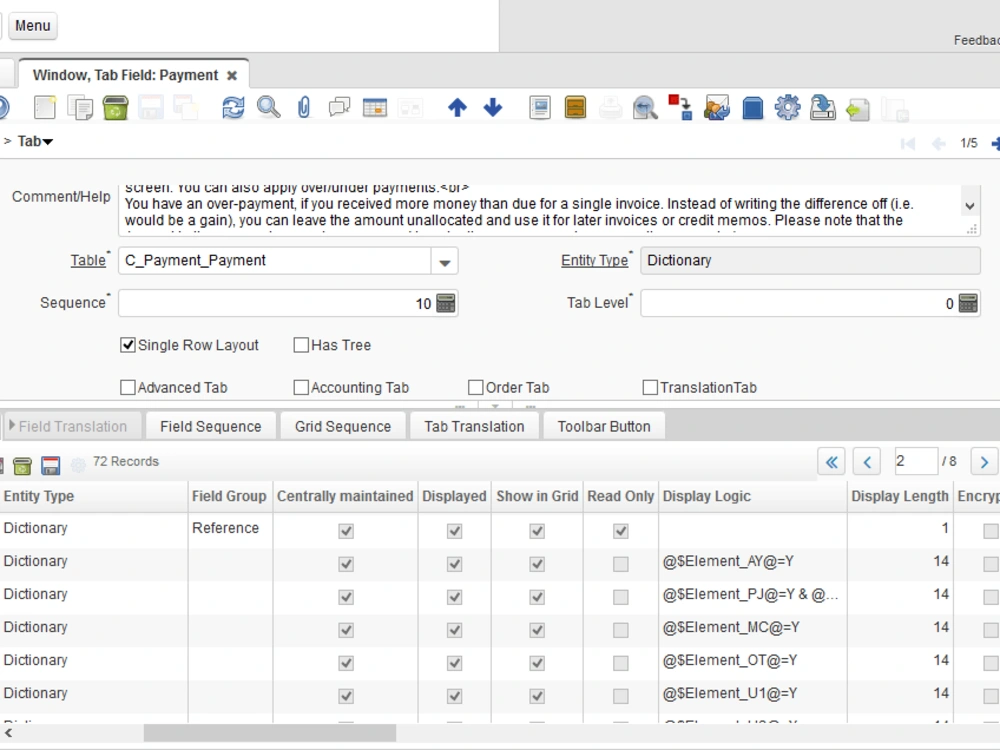The width and height of the screenshot is (1000, 750).
Task: Switch to Grid Sequence tab
Action: pyautogui.click(x=342, y=426)
